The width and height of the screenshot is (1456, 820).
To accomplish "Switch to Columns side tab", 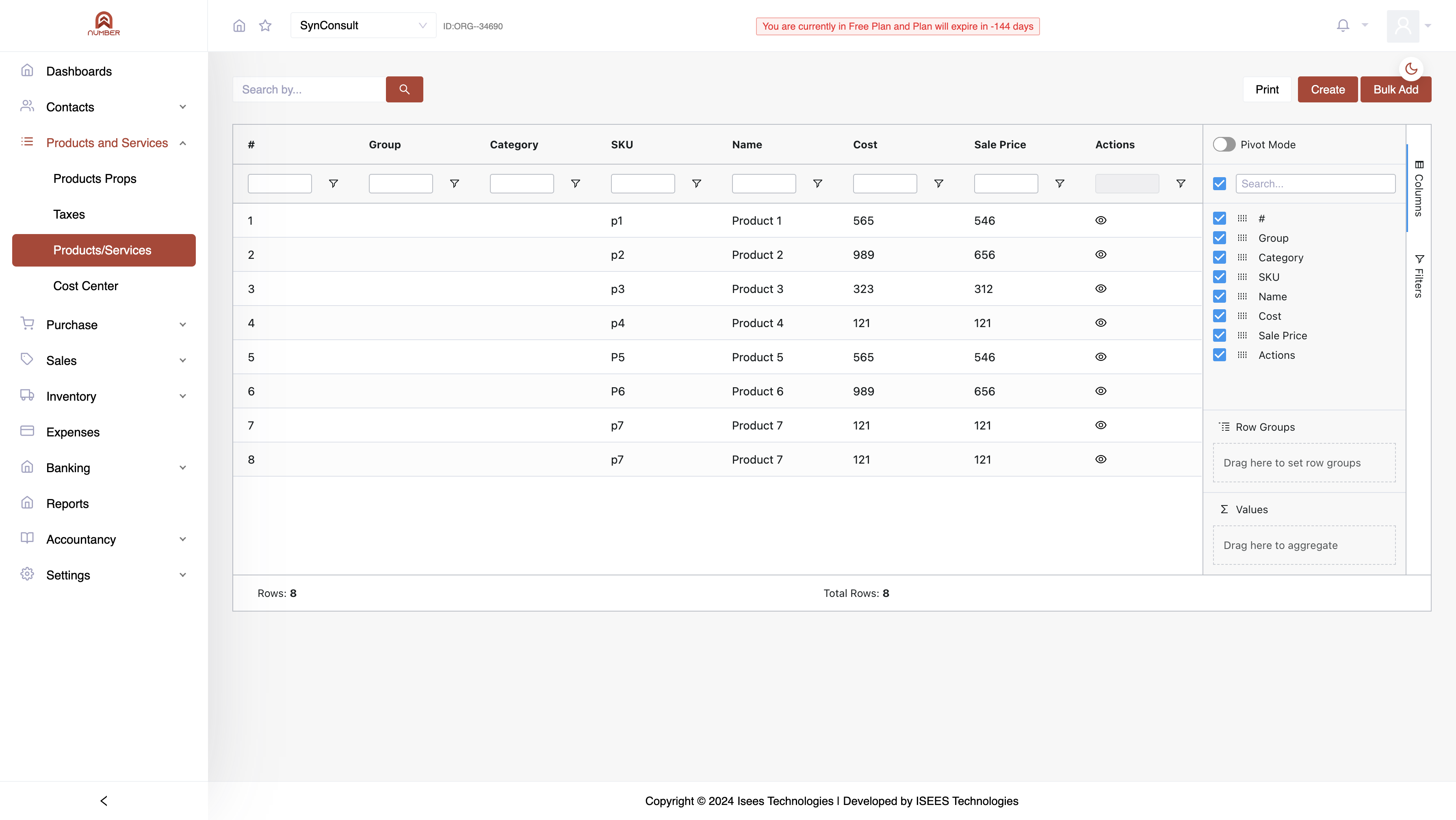I will point(1419,188).
